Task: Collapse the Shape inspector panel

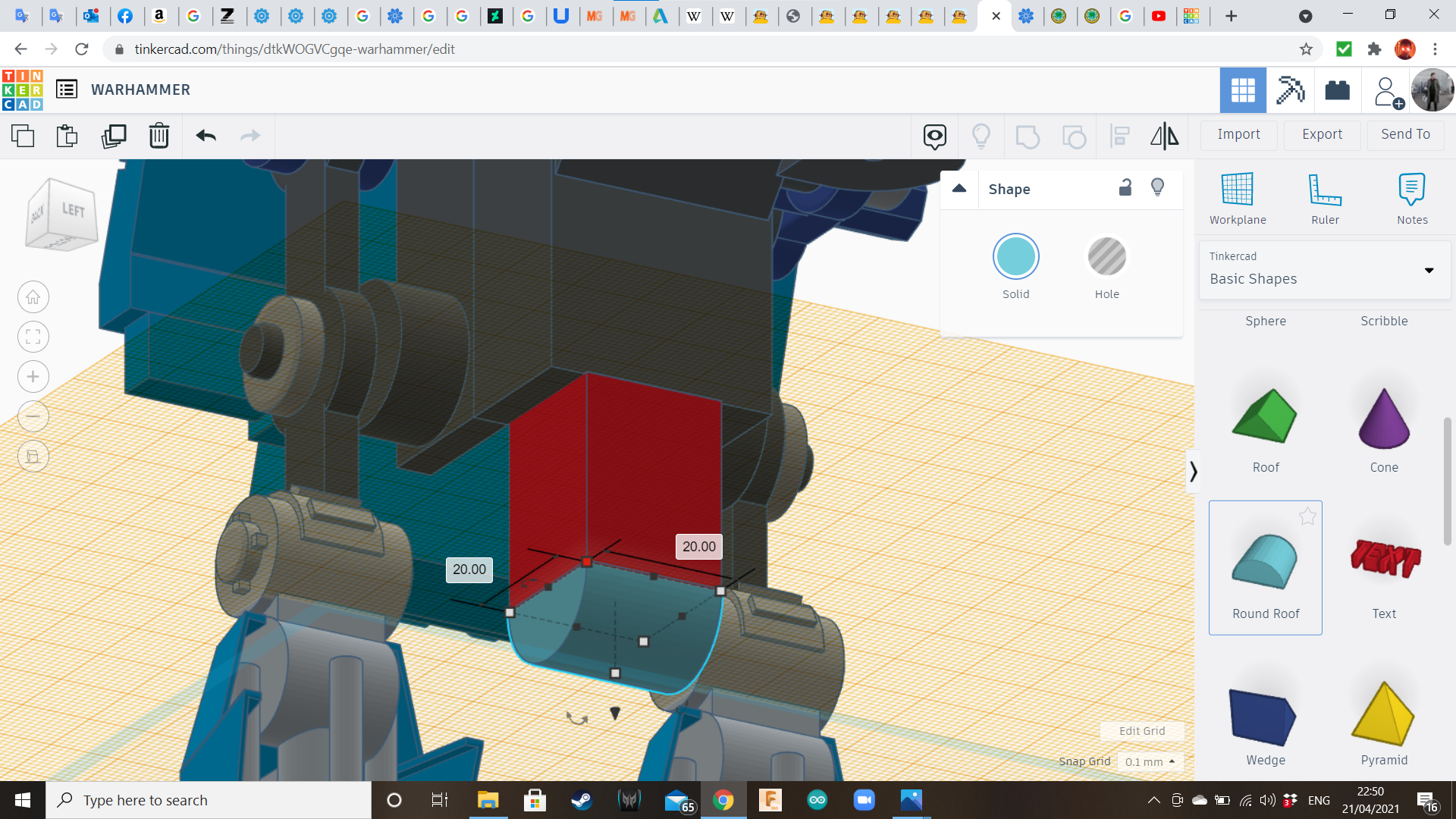Action: click(x=959, y=189)
